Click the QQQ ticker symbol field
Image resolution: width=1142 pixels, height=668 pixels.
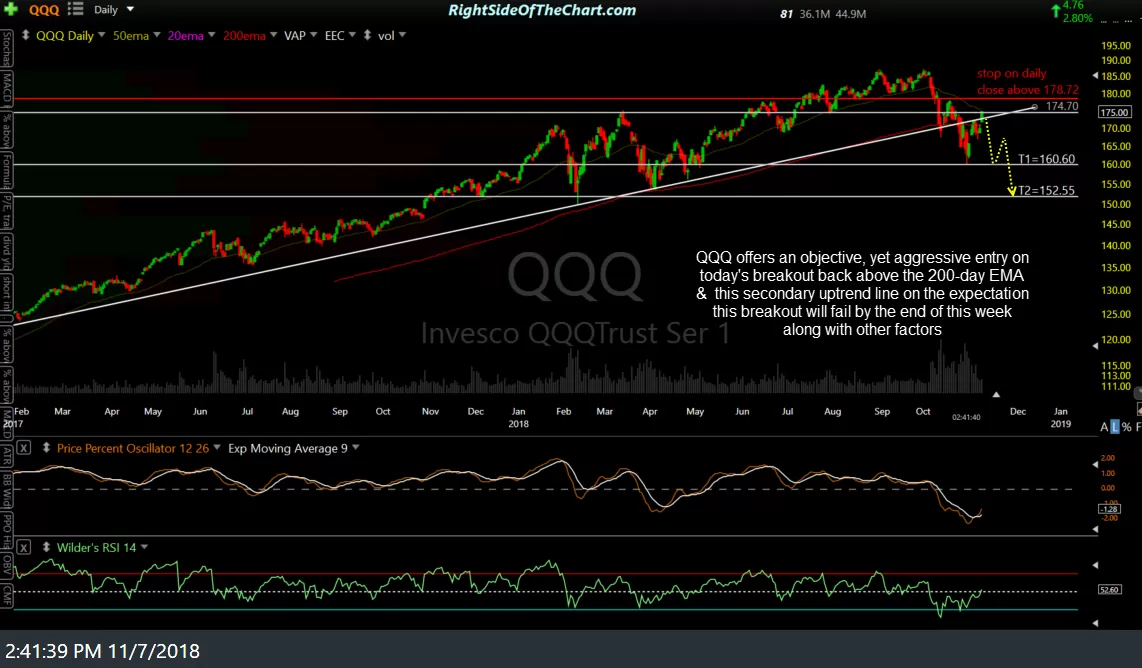[x=44, y=10]
